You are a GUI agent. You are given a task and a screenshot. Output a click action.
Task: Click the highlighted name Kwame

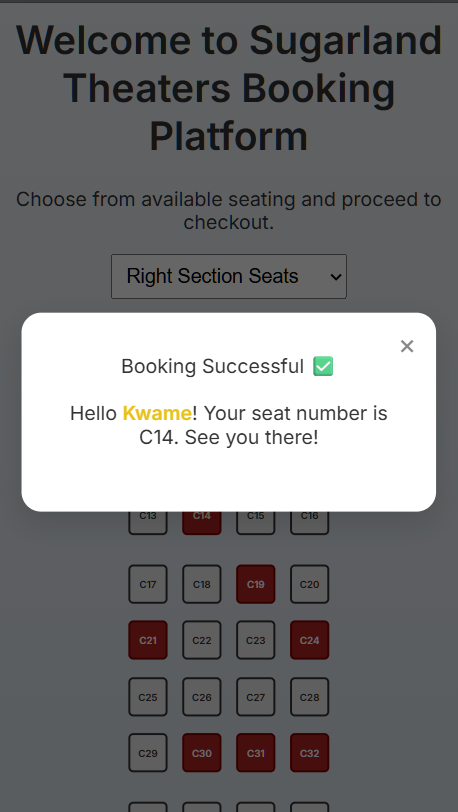point(157,413)
